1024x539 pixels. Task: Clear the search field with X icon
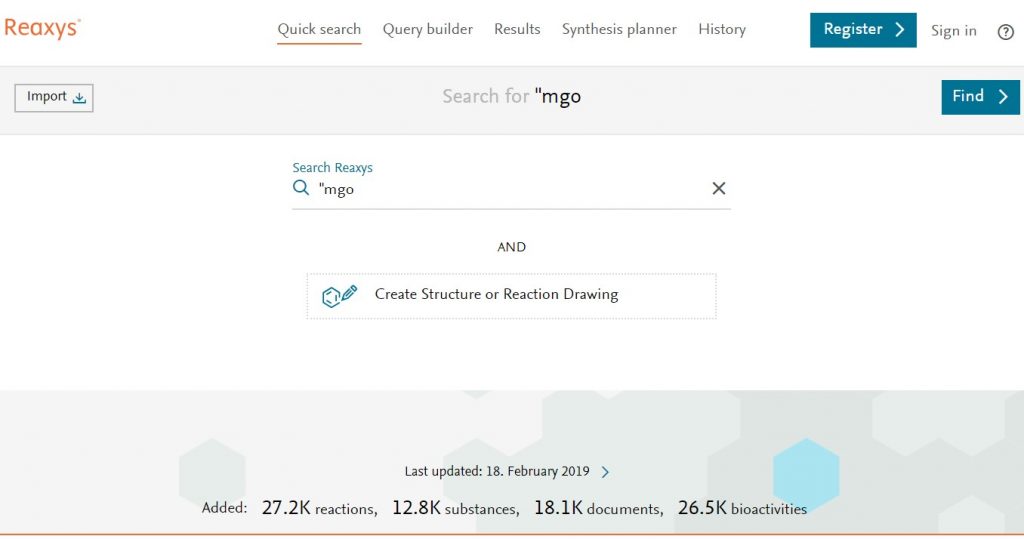point(718,188)
